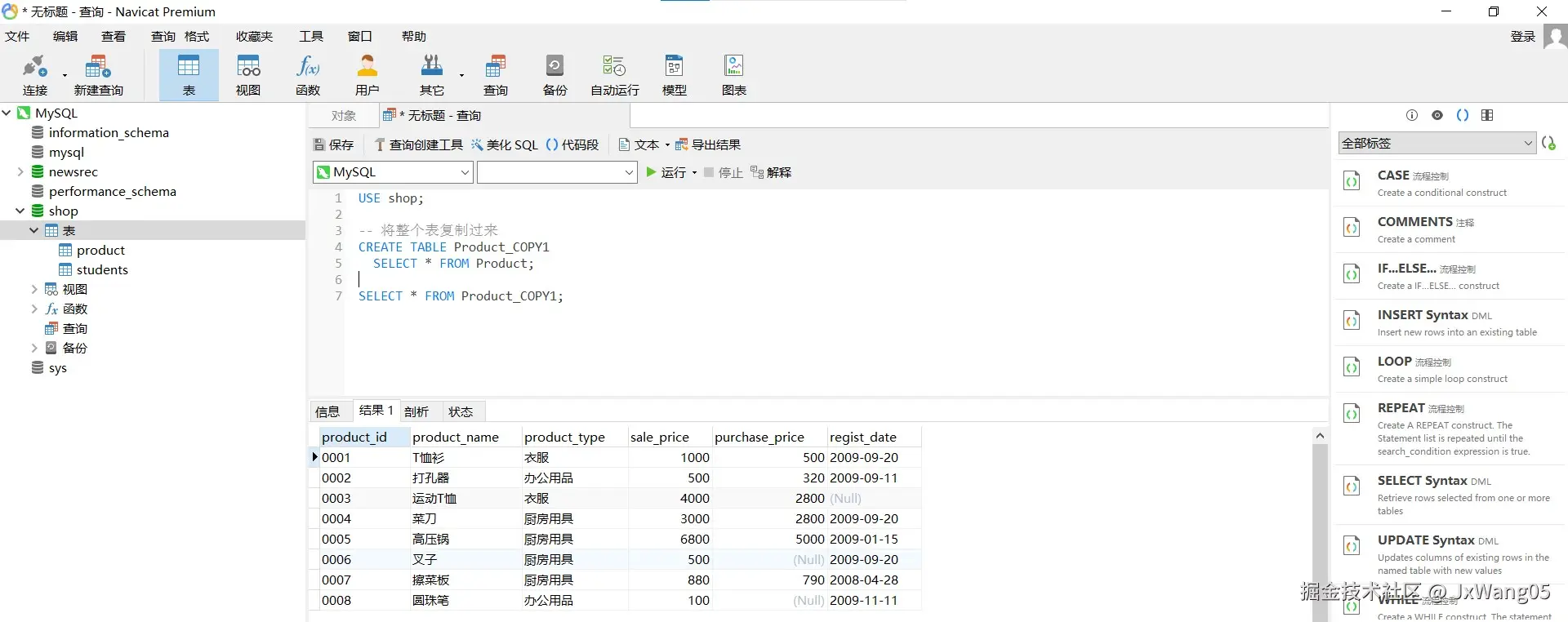
Task: Click the grid layout icon in right panel
Action: tap(1487, 115)
